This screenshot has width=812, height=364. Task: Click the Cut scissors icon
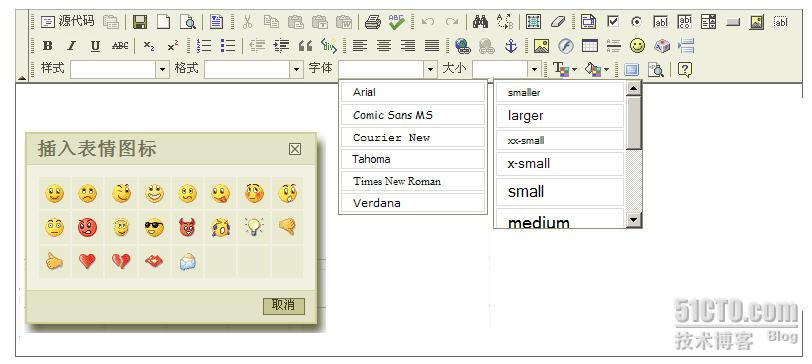point(248,22)
